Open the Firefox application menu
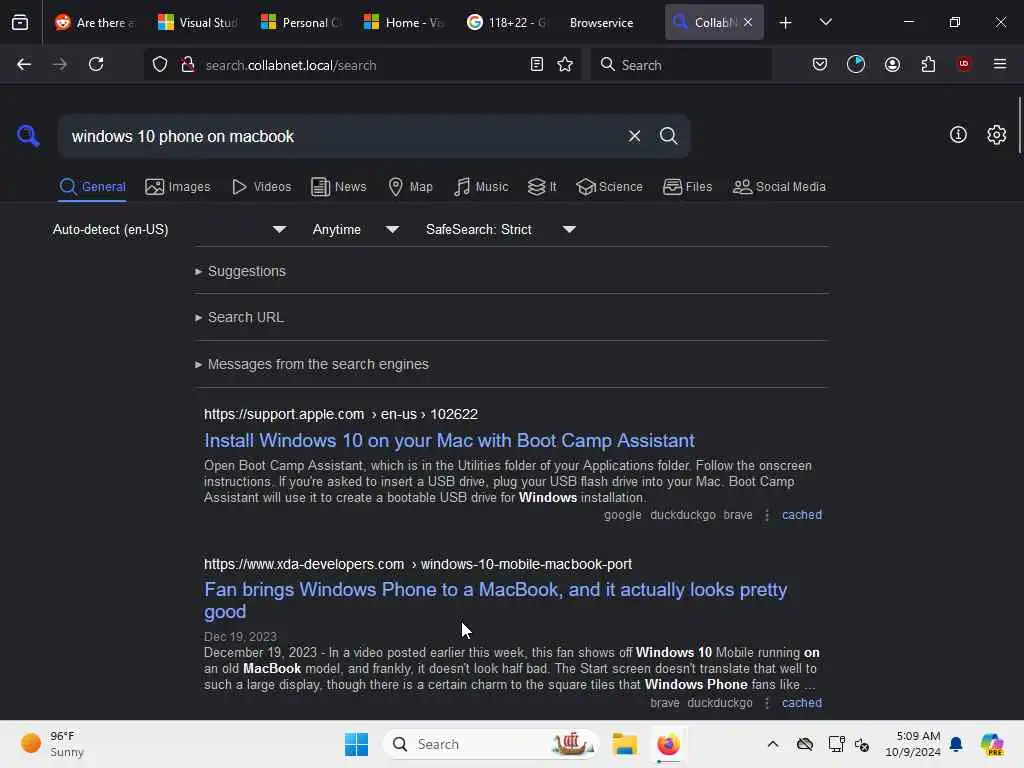 pos(999,64)
